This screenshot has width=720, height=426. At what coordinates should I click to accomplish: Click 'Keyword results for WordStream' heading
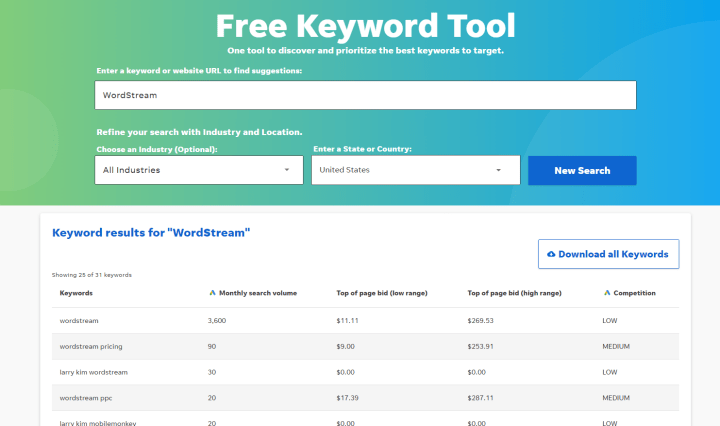pyautogui.click(x=151, y=233)
